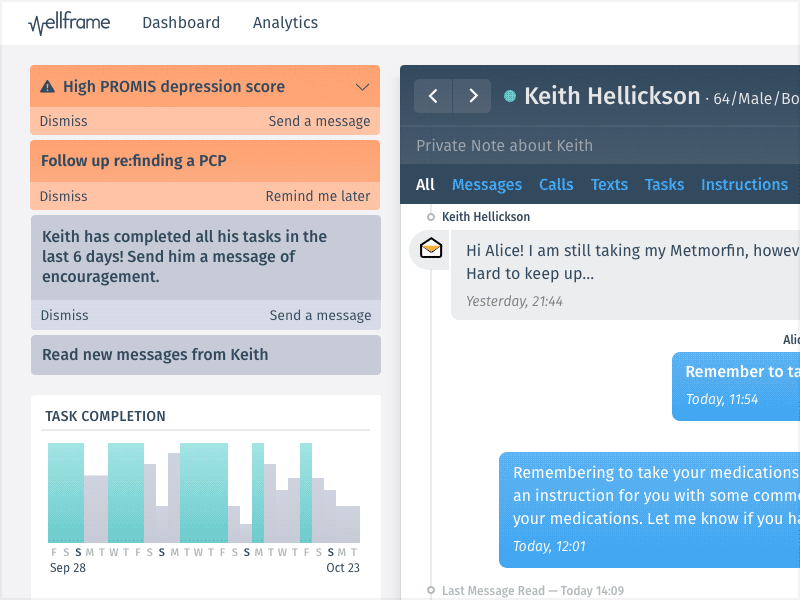Open the Analytics menu item

285,23
